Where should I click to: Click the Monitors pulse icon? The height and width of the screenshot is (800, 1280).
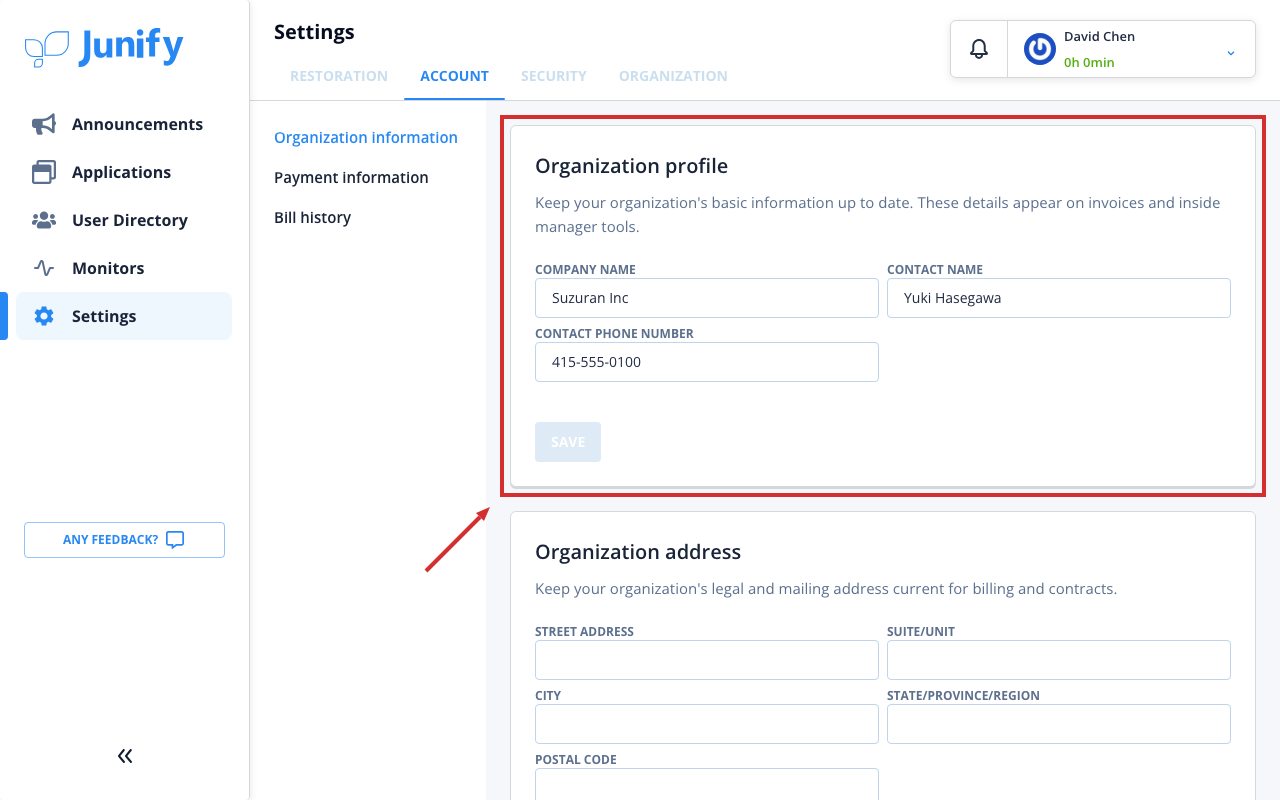(44, 268)
